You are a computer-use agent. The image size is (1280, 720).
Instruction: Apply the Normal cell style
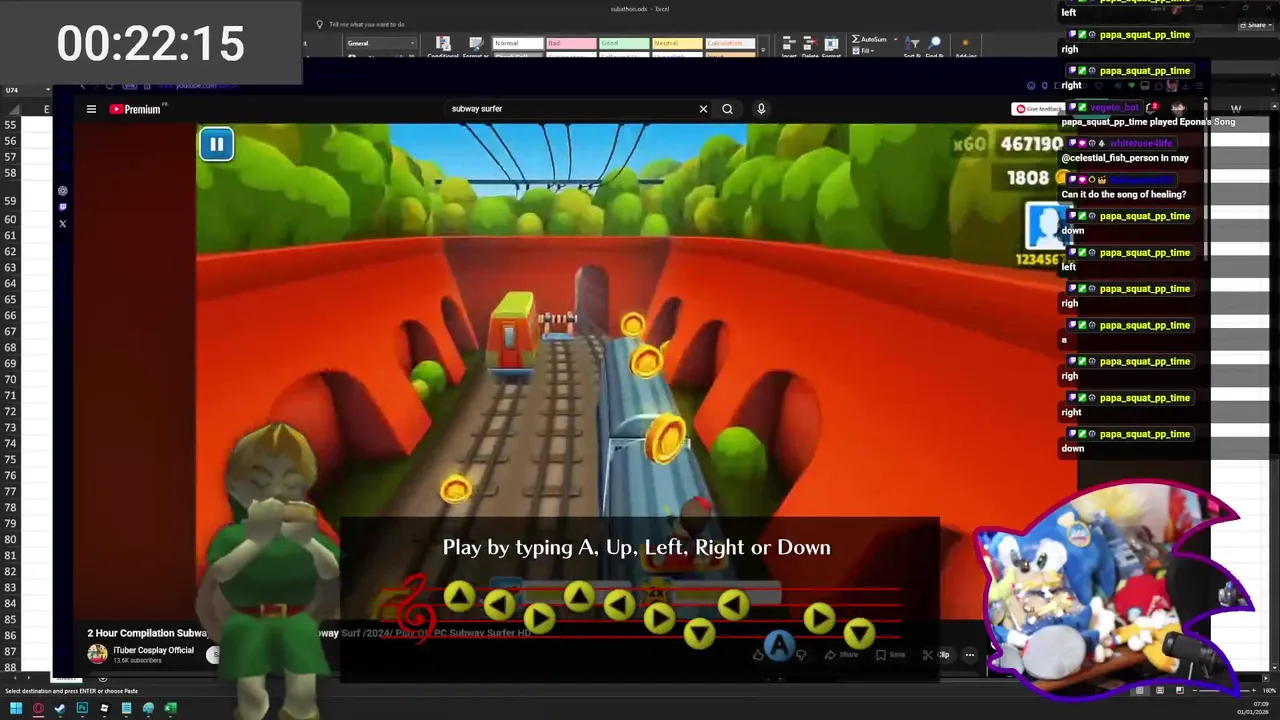(518, 43)
